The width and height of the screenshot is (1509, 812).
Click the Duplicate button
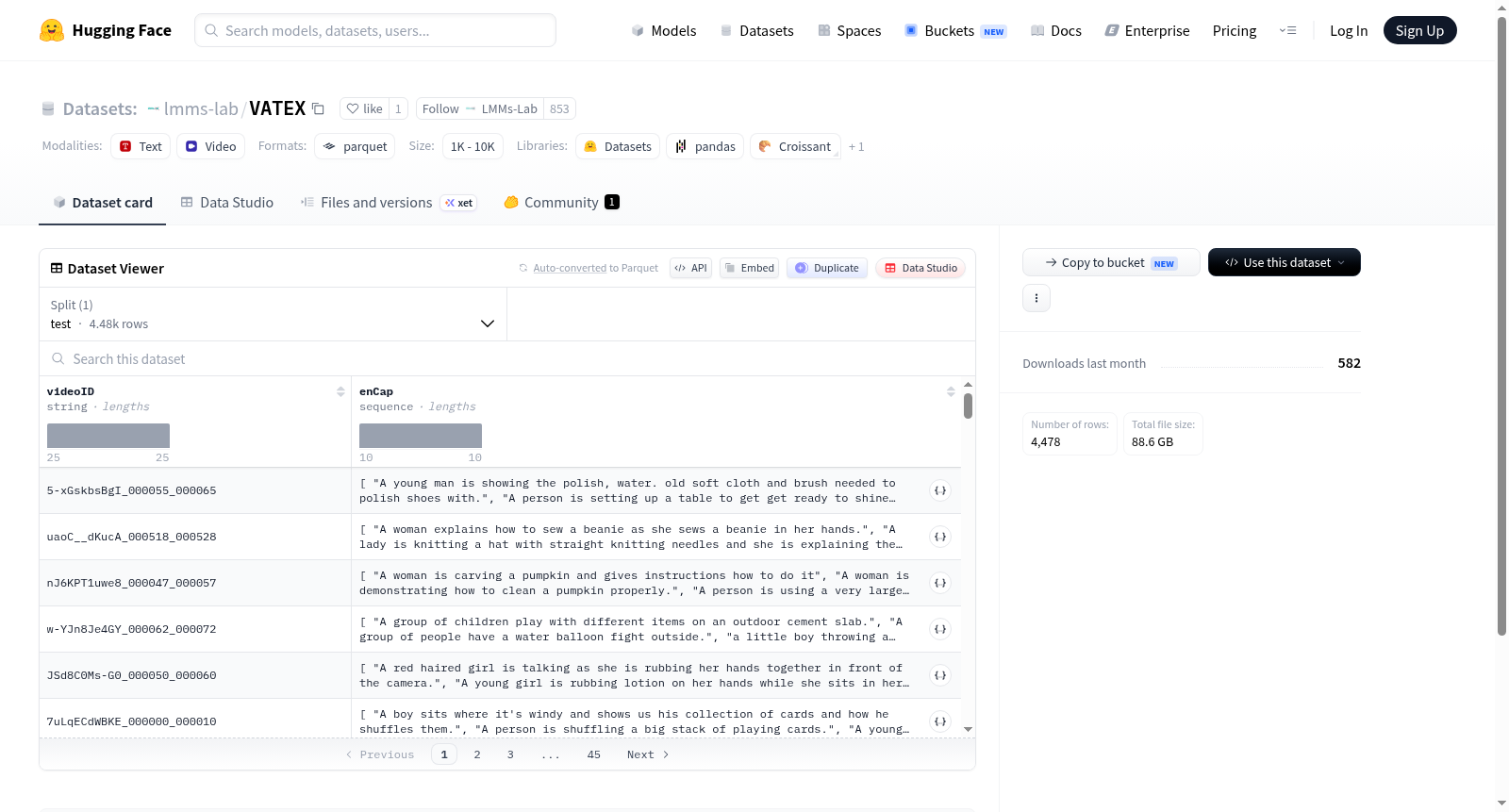click(826, 268)
